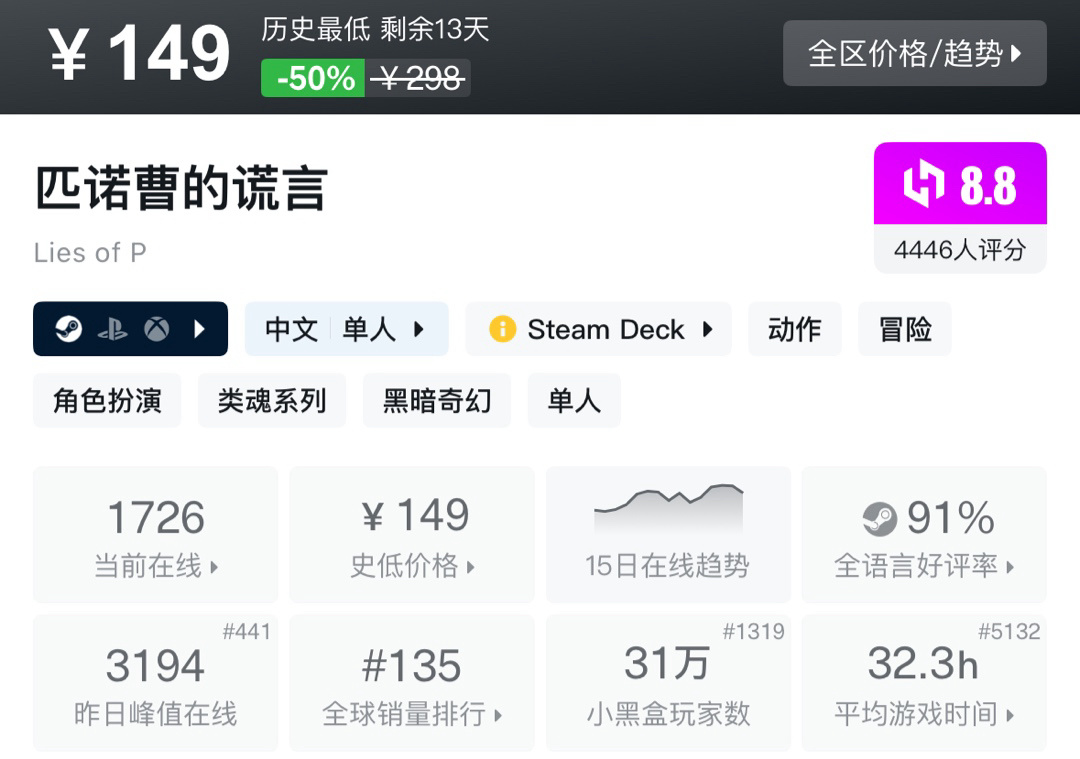Viewport: 1080px width, 759px height.
Task: Open 史低价格 lowest price history
Action: tap(412, 535)
